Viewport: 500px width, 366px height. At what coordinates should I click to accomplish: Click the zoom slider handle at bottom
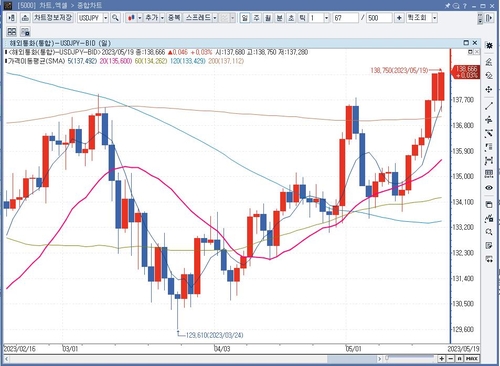click(387, 358)
